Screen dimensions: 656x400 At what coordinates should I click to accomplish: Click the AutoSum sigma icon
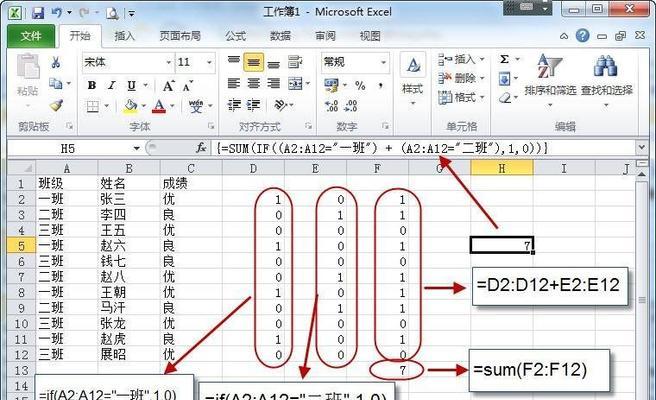pos(505,59)
